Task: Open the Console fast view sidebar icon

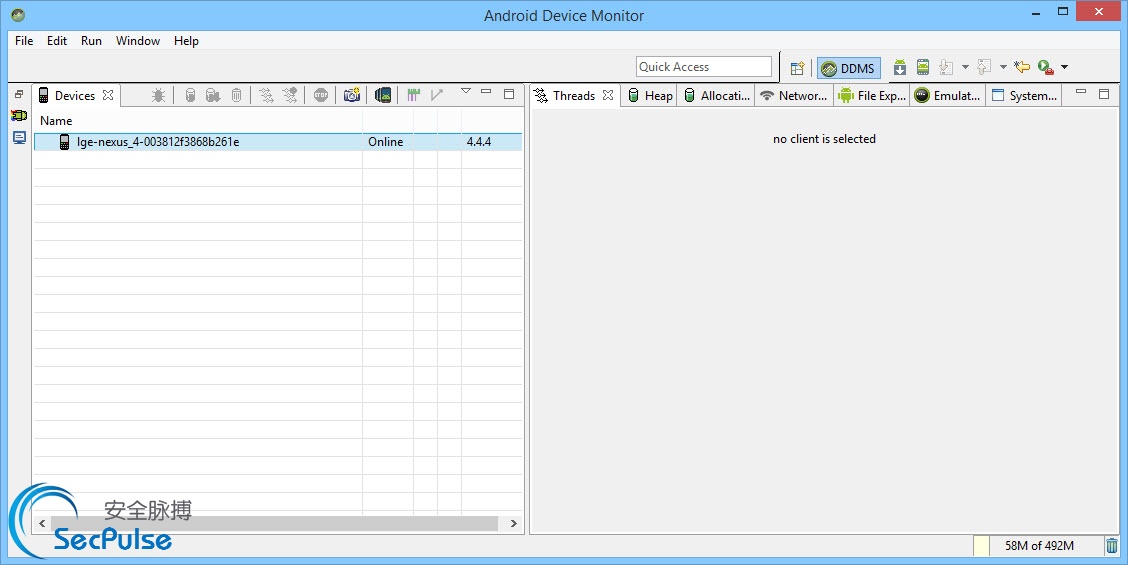Action: pos(19,138)
